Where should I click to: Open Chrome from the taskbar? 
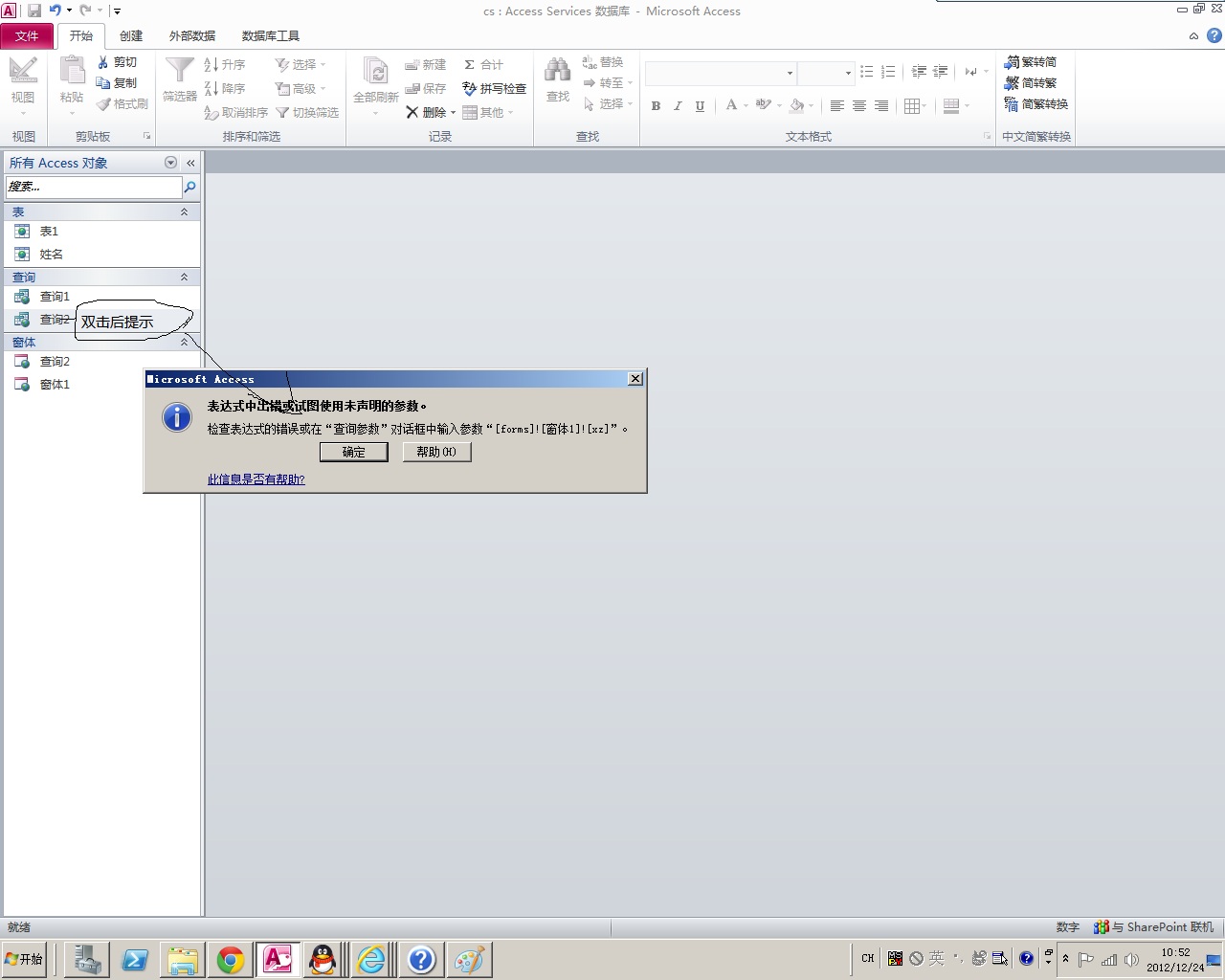231,960
